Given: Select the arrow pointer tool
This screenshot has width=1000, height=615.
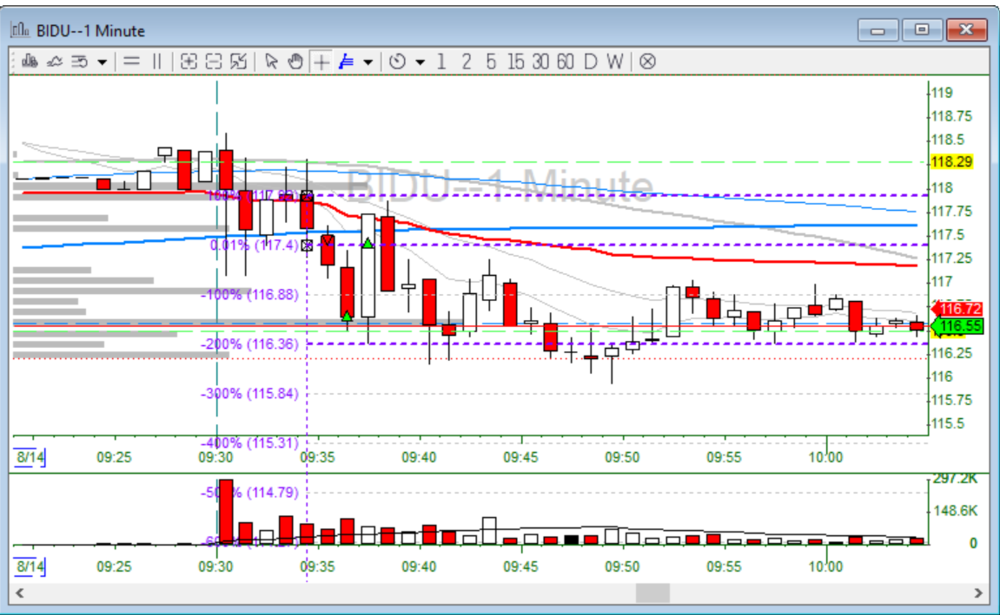Looking at the screenshot, I should pos(271,62).
